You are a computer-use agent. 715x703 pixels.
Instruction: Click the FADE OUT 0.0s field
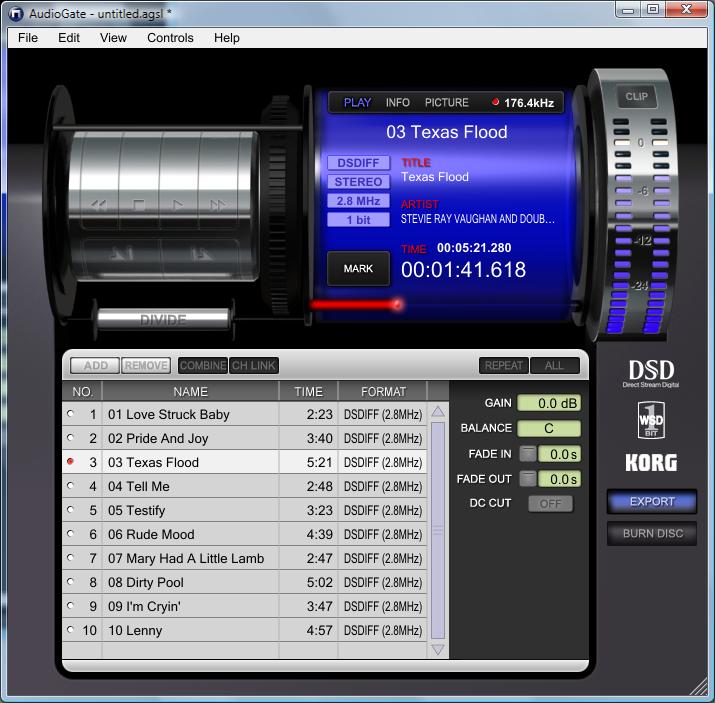point(560,479)
